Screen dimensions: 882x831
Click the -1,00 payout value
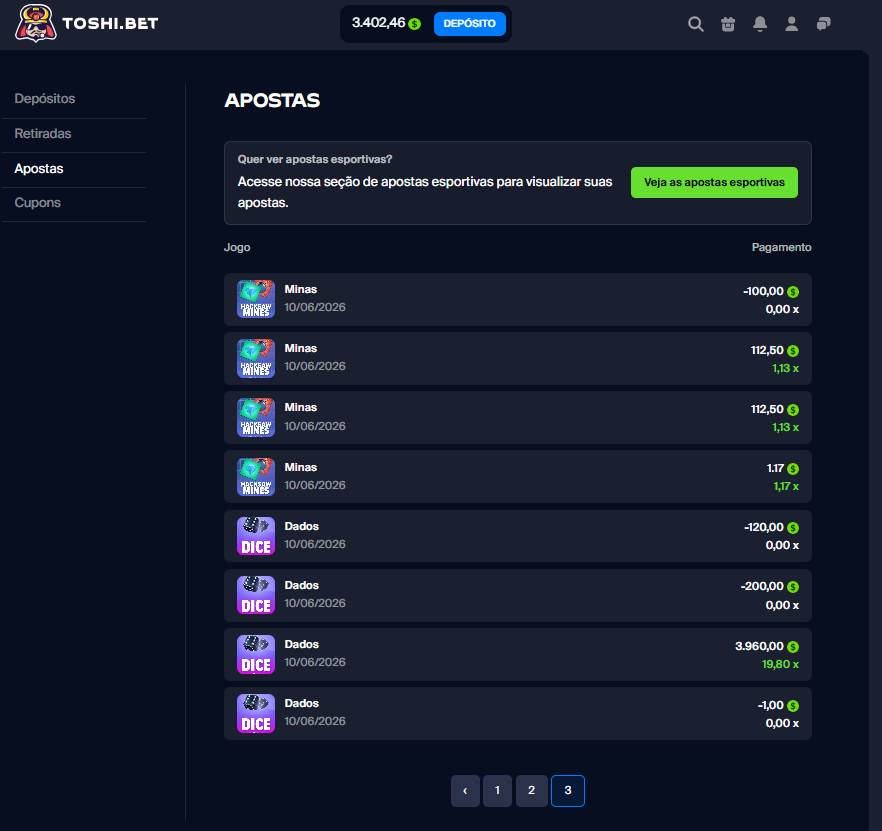tap(771, 706)
